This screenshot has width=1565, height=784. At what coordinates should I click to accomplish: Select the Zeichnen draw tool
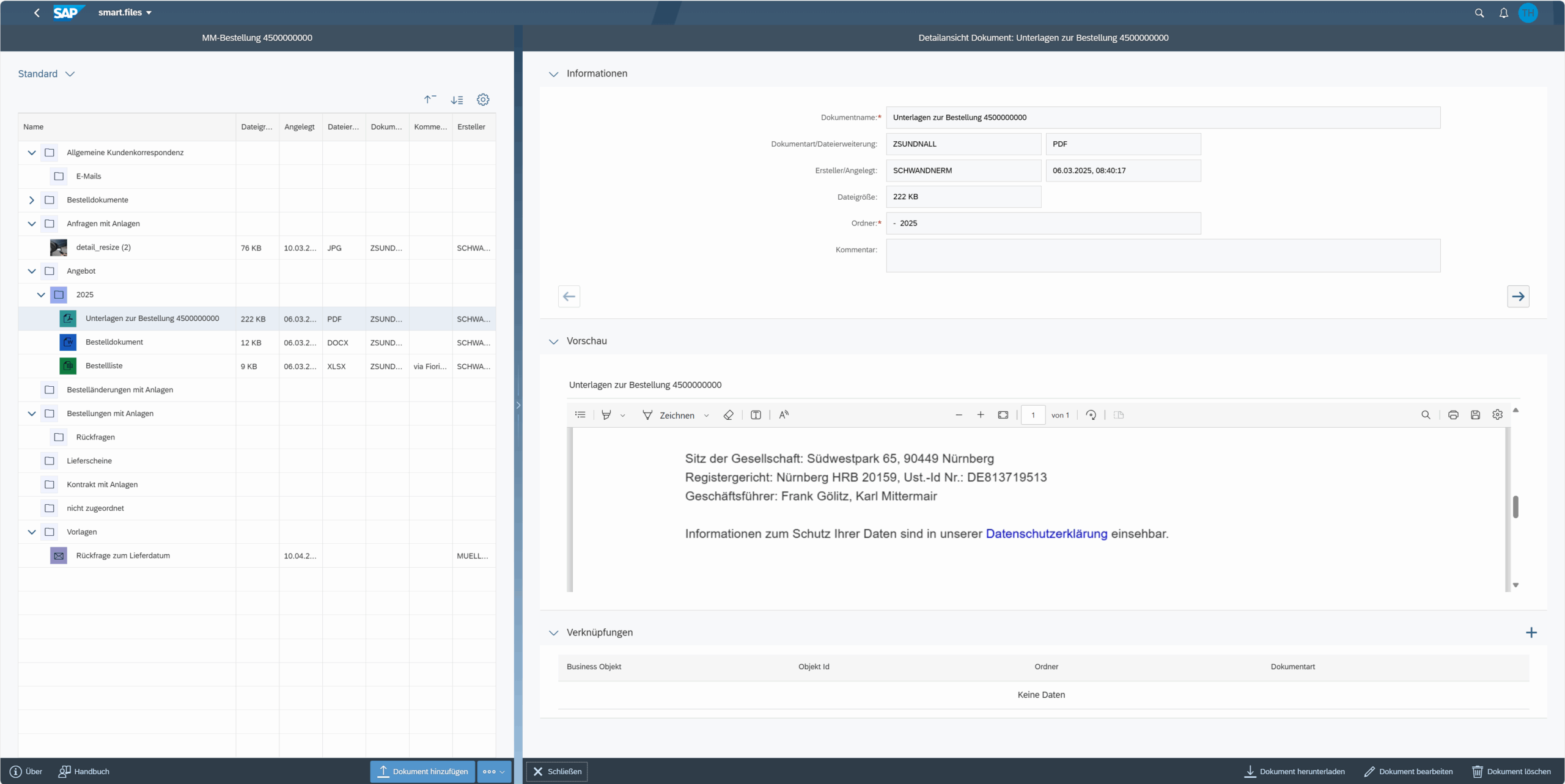click(x=668, y=415)
